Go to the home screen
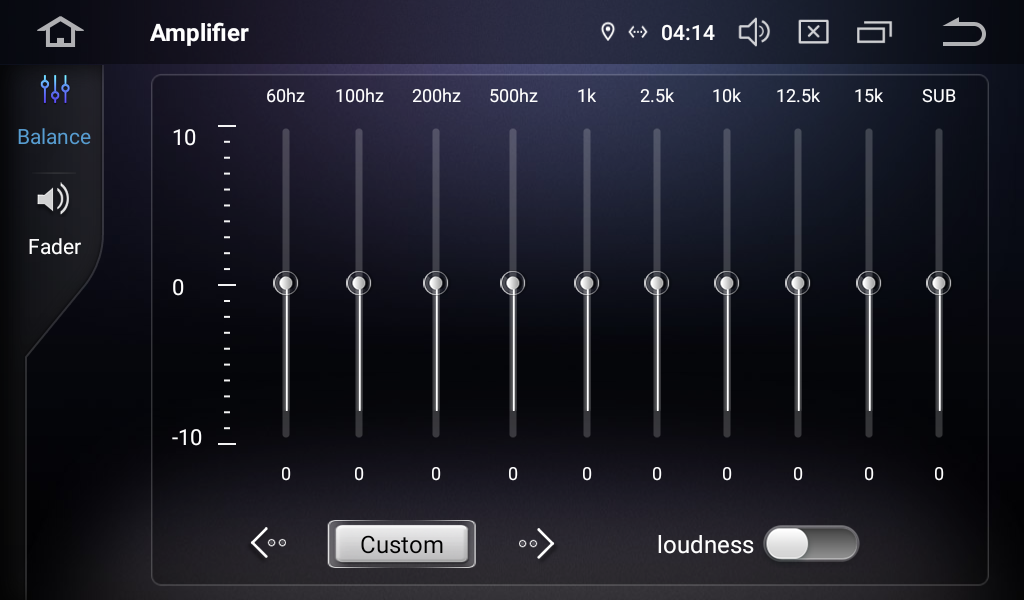This screenshot has height=600, width=1024. [x=60, y=32]
